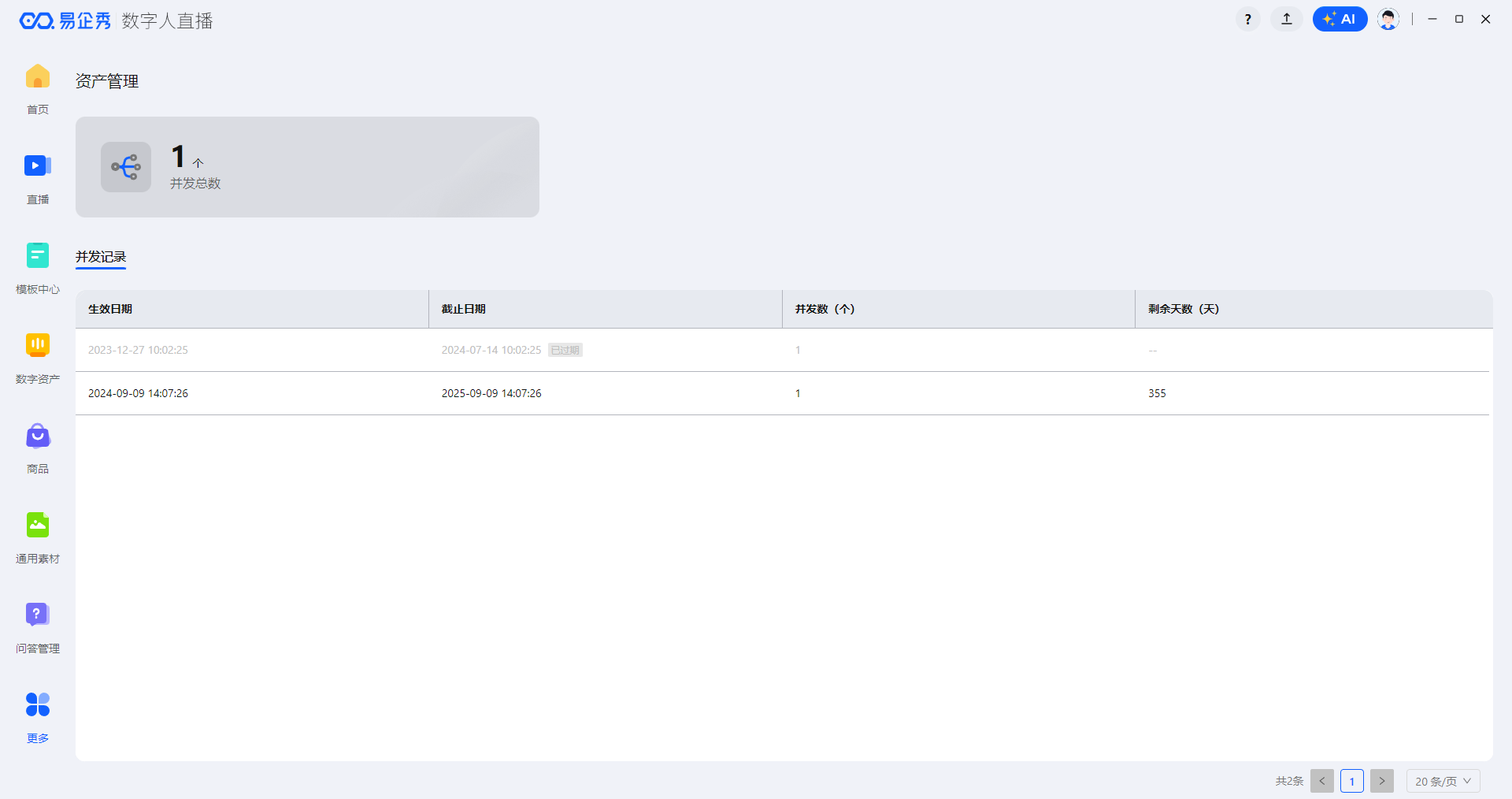Switch to the 并发记录 tab
The height and width of the screenshot is (799, 1512).
coord(101,257)
